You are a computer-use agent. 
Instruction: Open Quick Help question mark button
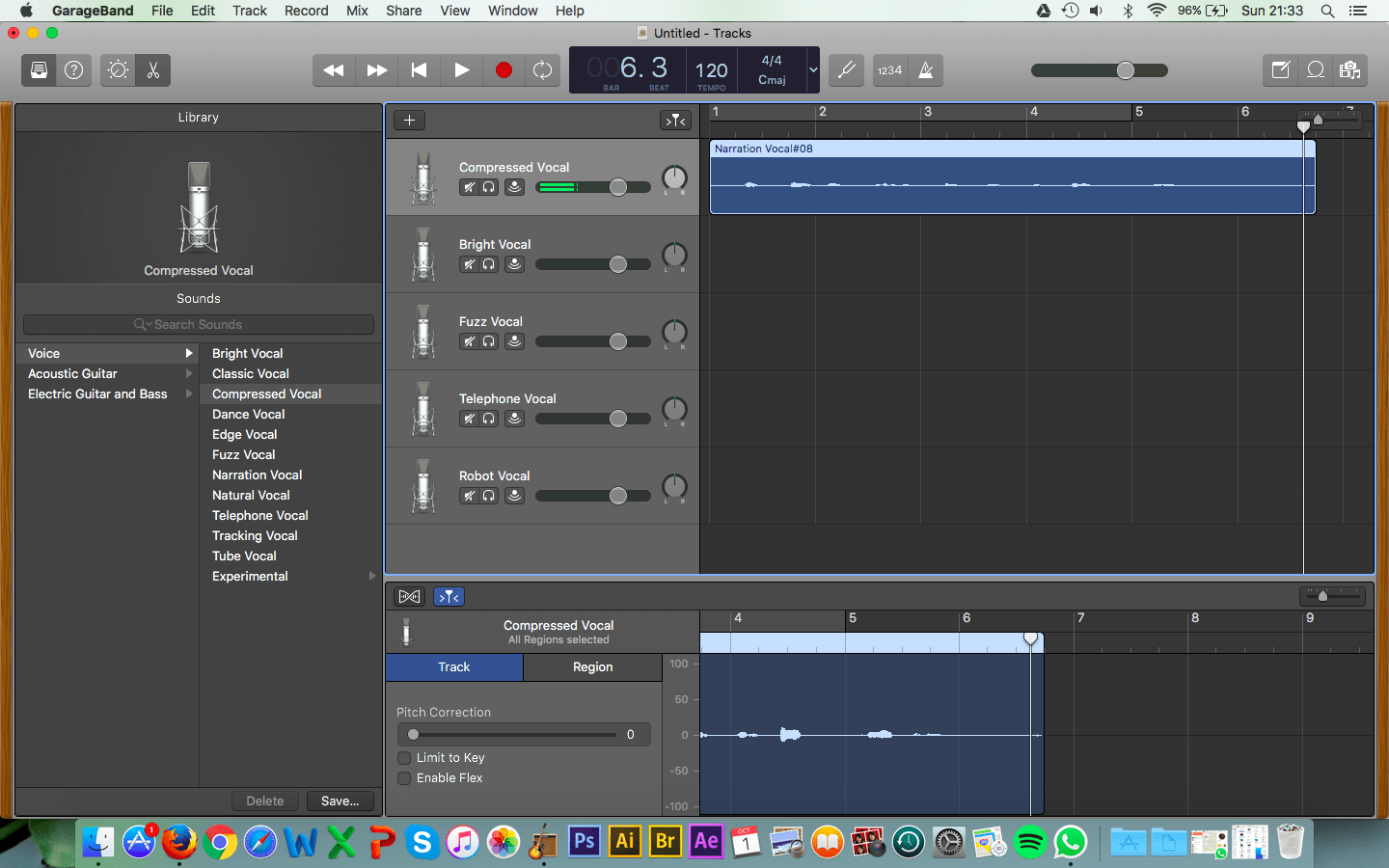tap(74, 70)
